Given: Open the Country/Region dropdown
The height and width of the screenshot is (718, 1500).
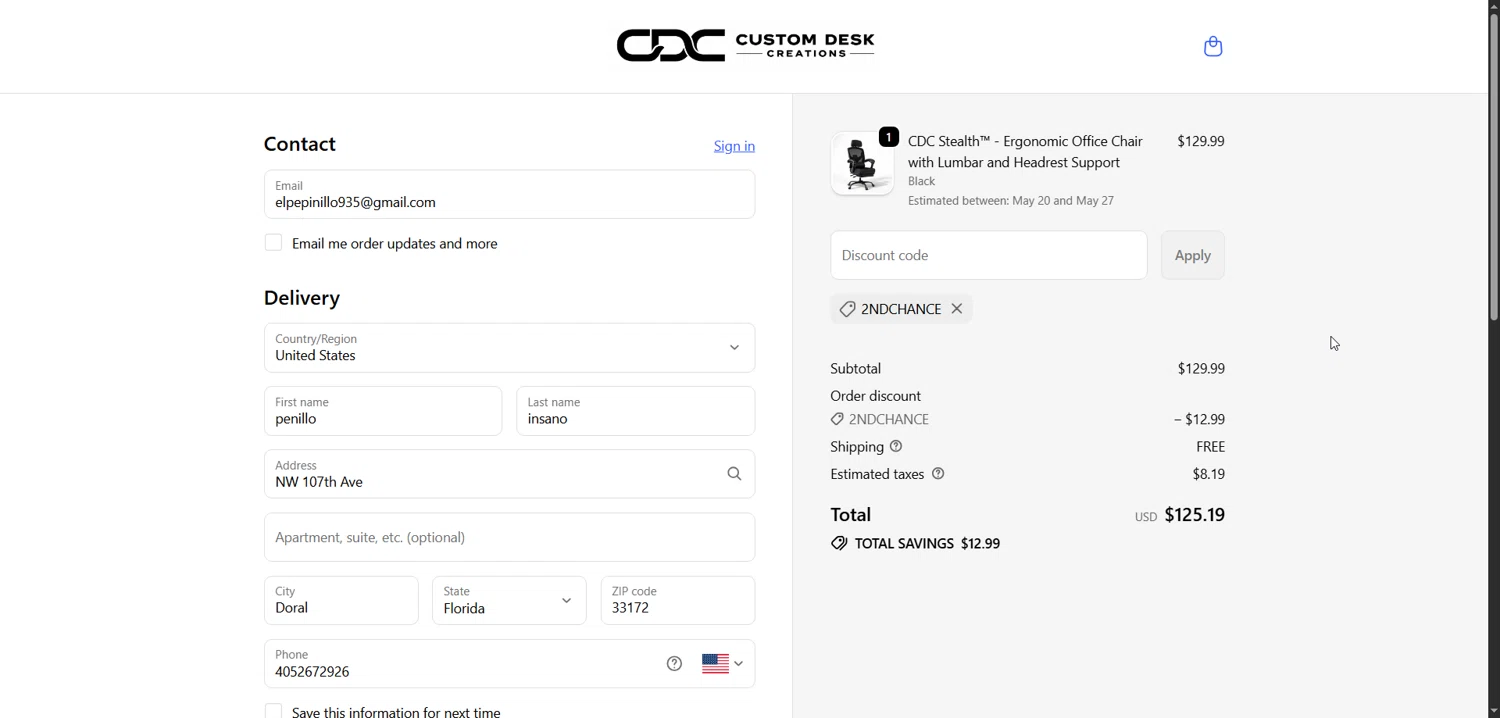Looking at the screenshot, I should pyautogui.click(x=509, y=348).
